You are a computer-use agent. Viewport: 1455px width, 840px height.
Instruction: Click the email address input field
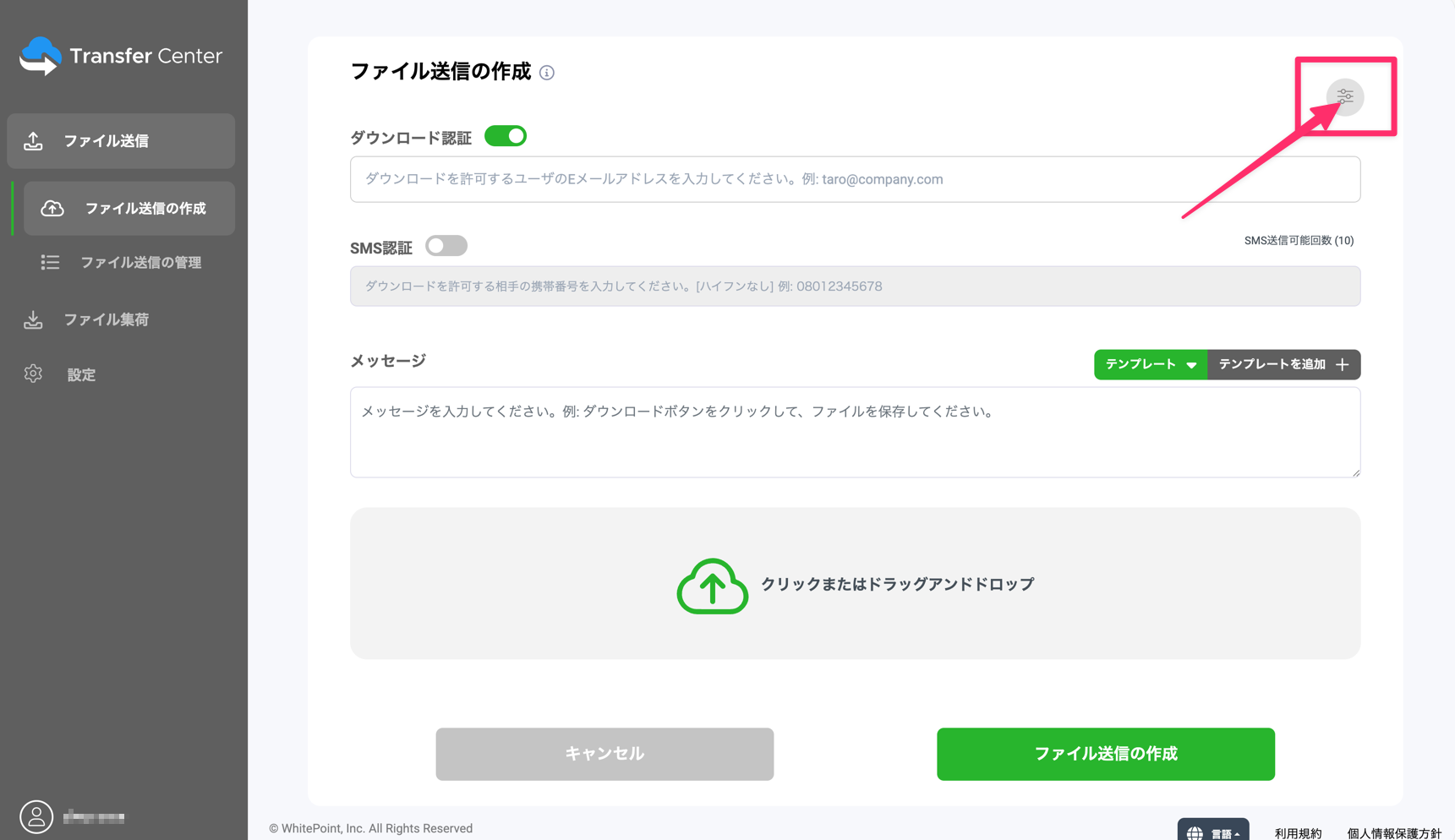click(855, 179)
